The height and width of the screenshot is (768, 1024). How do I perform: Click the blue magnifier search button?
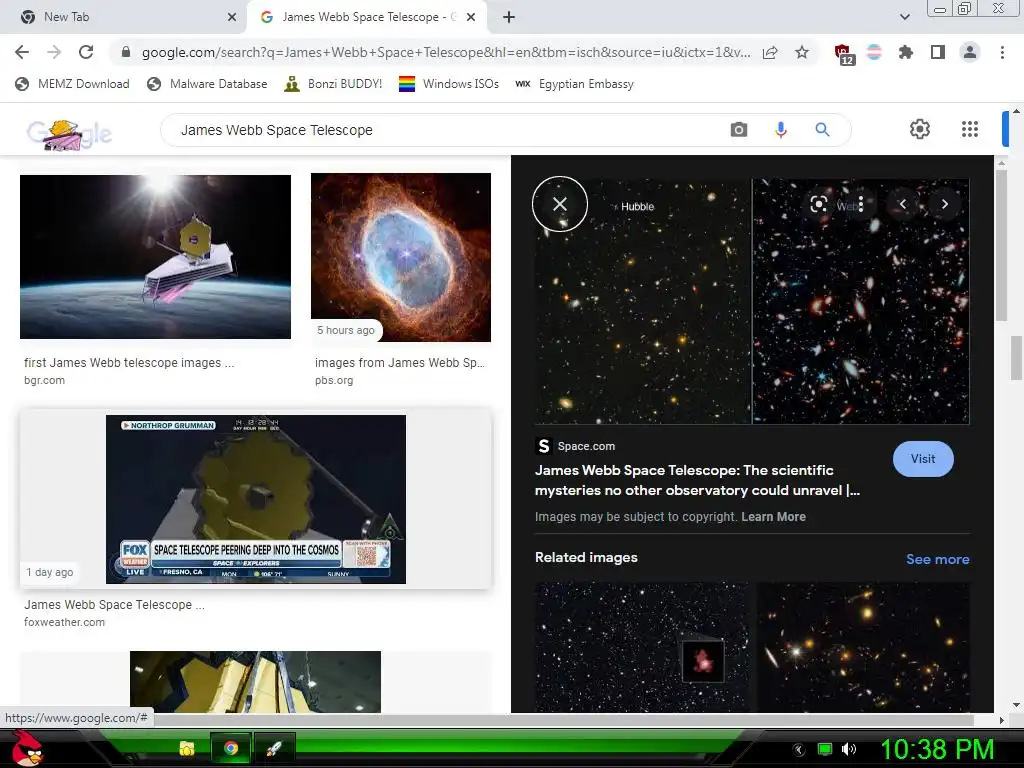[822, 129]
